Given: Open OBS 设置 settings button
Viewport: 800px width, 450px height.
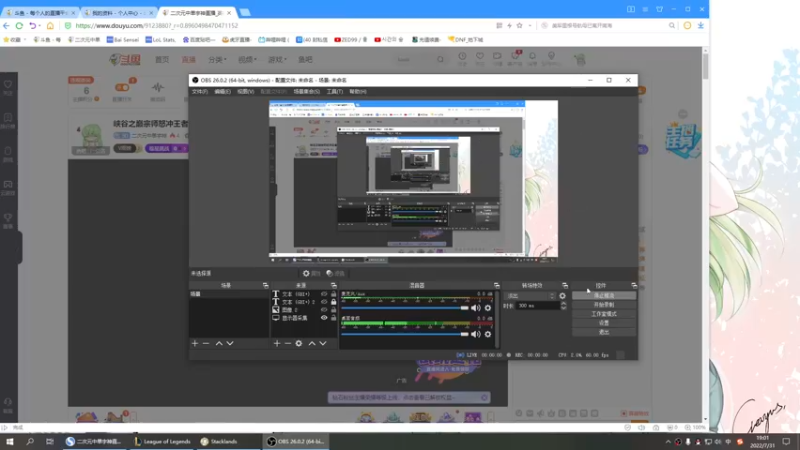Looking at the screenshot, I should coord(604,323).
